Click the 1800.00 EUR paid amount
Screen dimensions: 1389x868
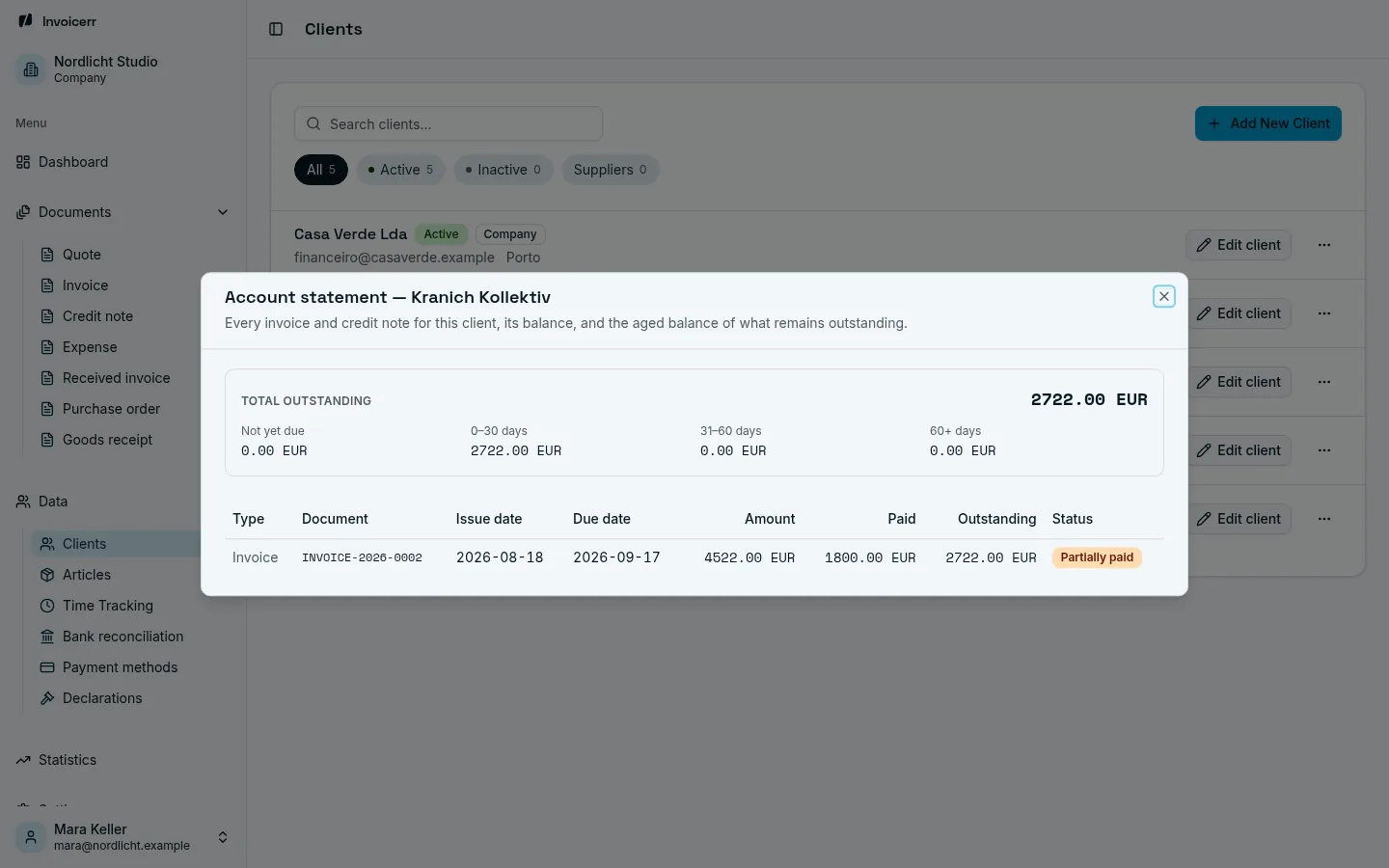[x=870, y=557]
